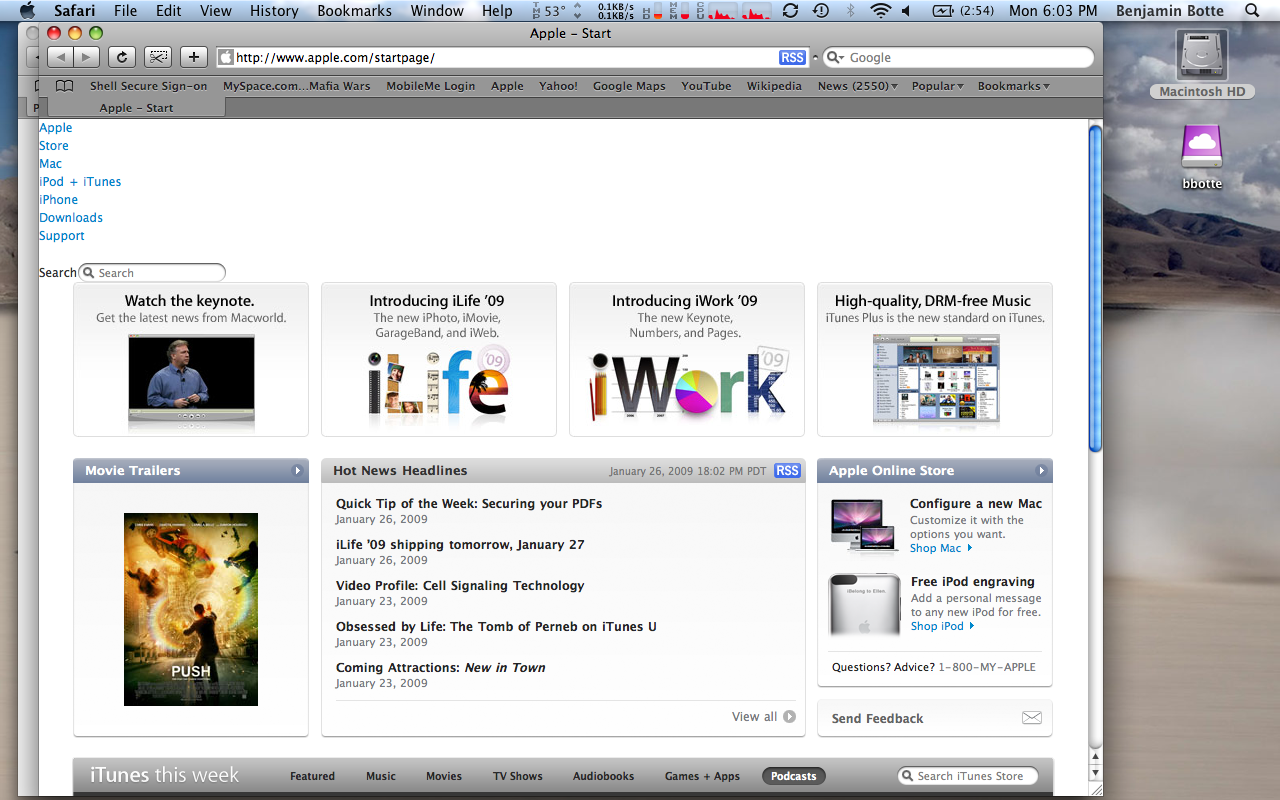Click the battery status icon
1280x800 pixels.
coord(943,11)
